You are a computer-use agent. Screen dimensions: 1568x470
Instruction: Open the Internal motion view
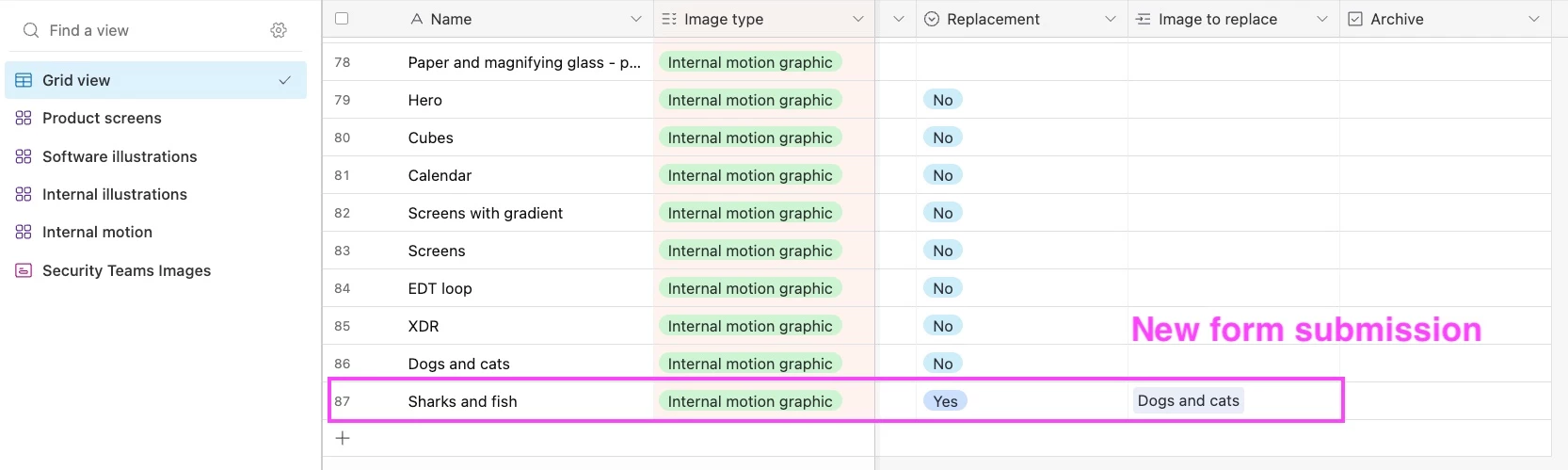coord(97,232)
